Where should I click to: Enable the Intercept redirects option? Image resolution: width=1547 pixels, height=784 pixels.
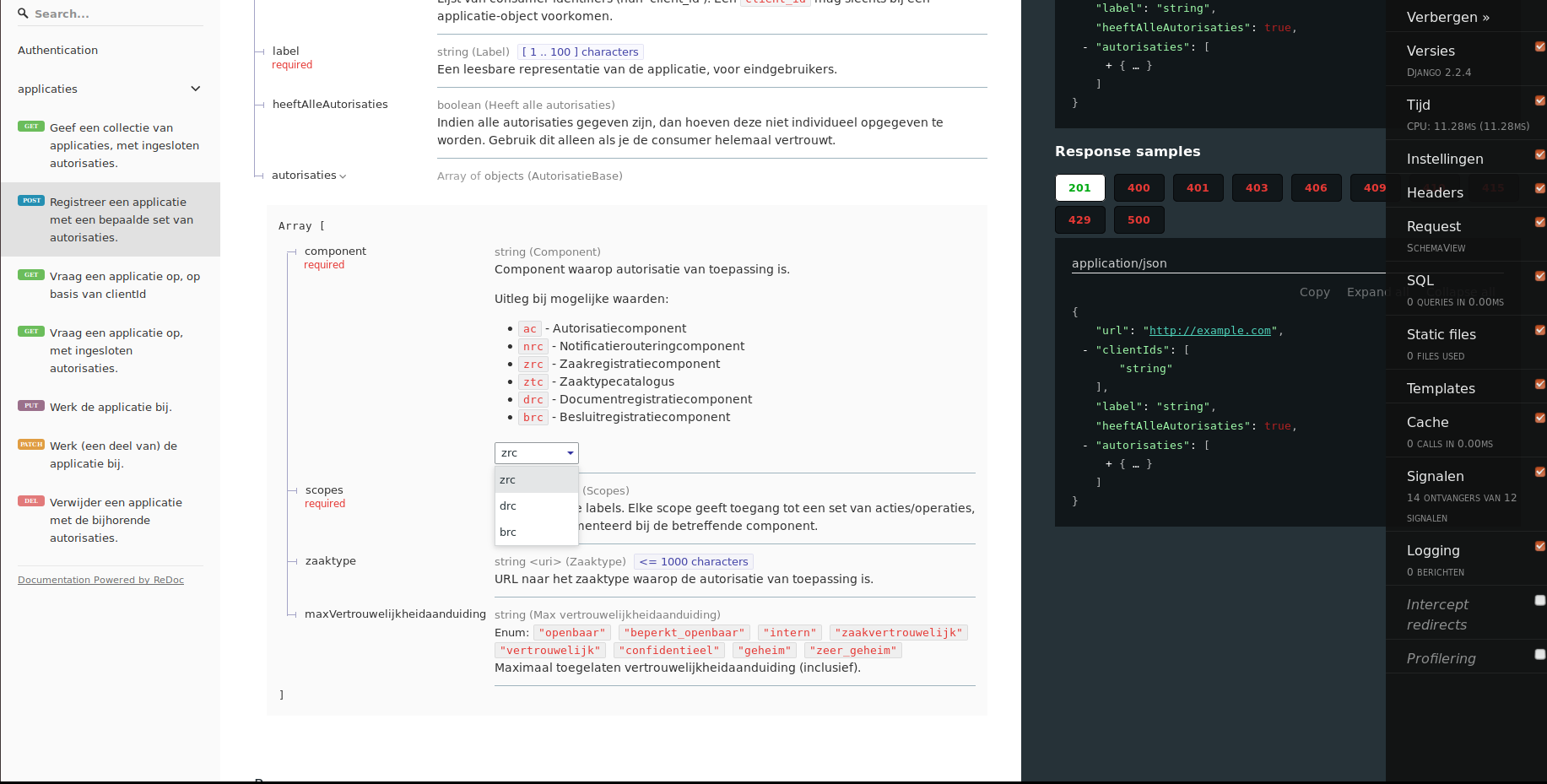1540,600
